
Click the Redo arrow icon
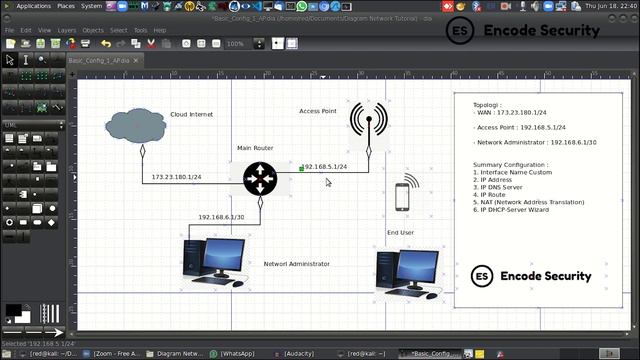(x=121, y=44)
